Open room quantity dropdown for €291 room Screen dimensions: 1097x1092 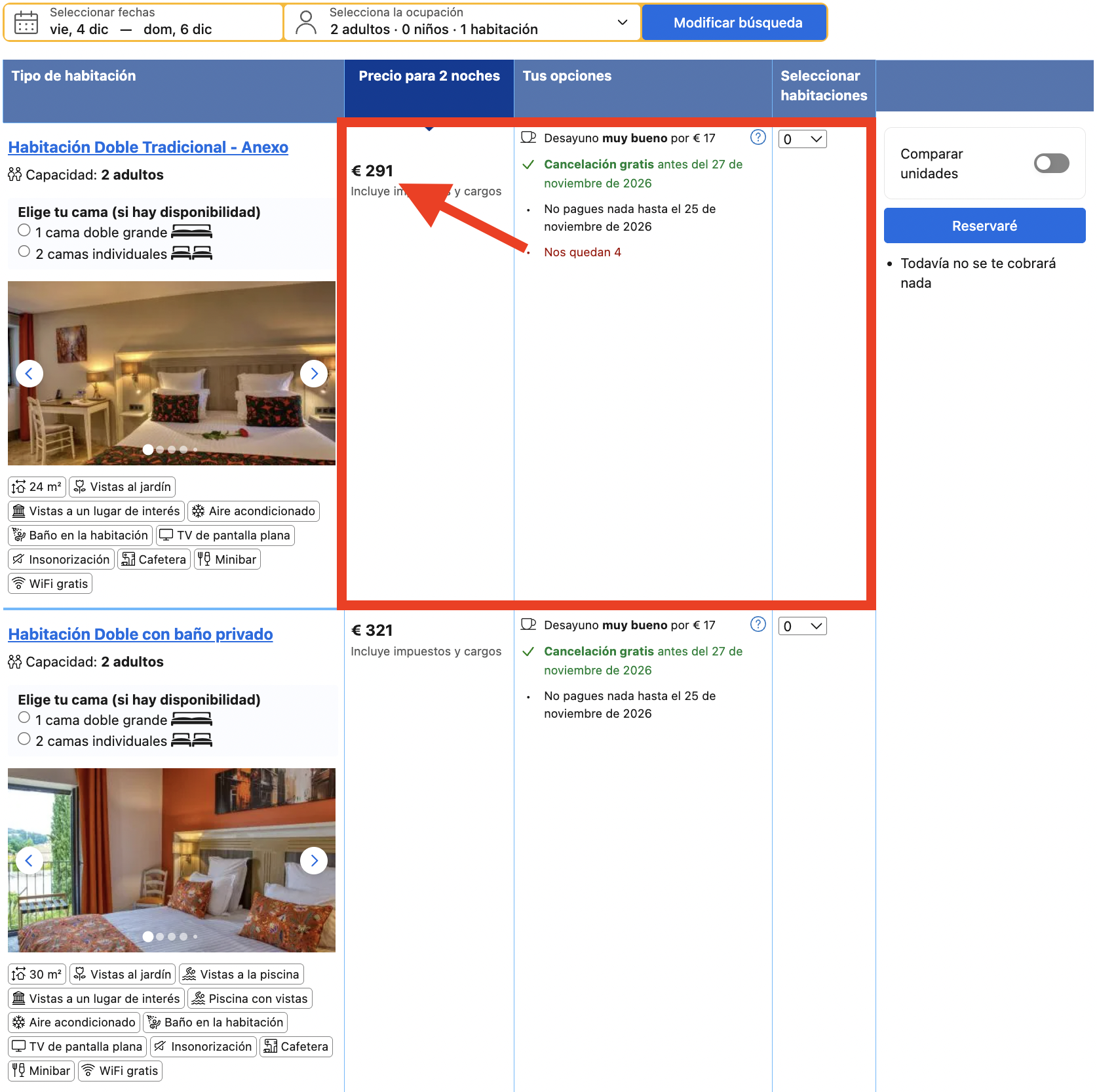pyautogui.click(x=802, y=139)
